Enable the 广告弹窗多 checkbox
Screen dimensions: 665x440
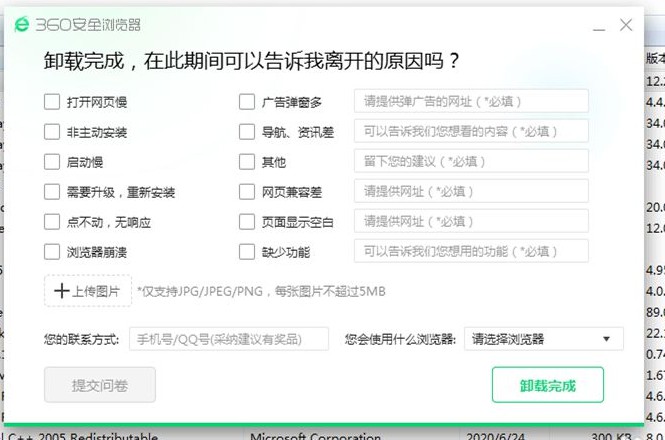(247, 101)
